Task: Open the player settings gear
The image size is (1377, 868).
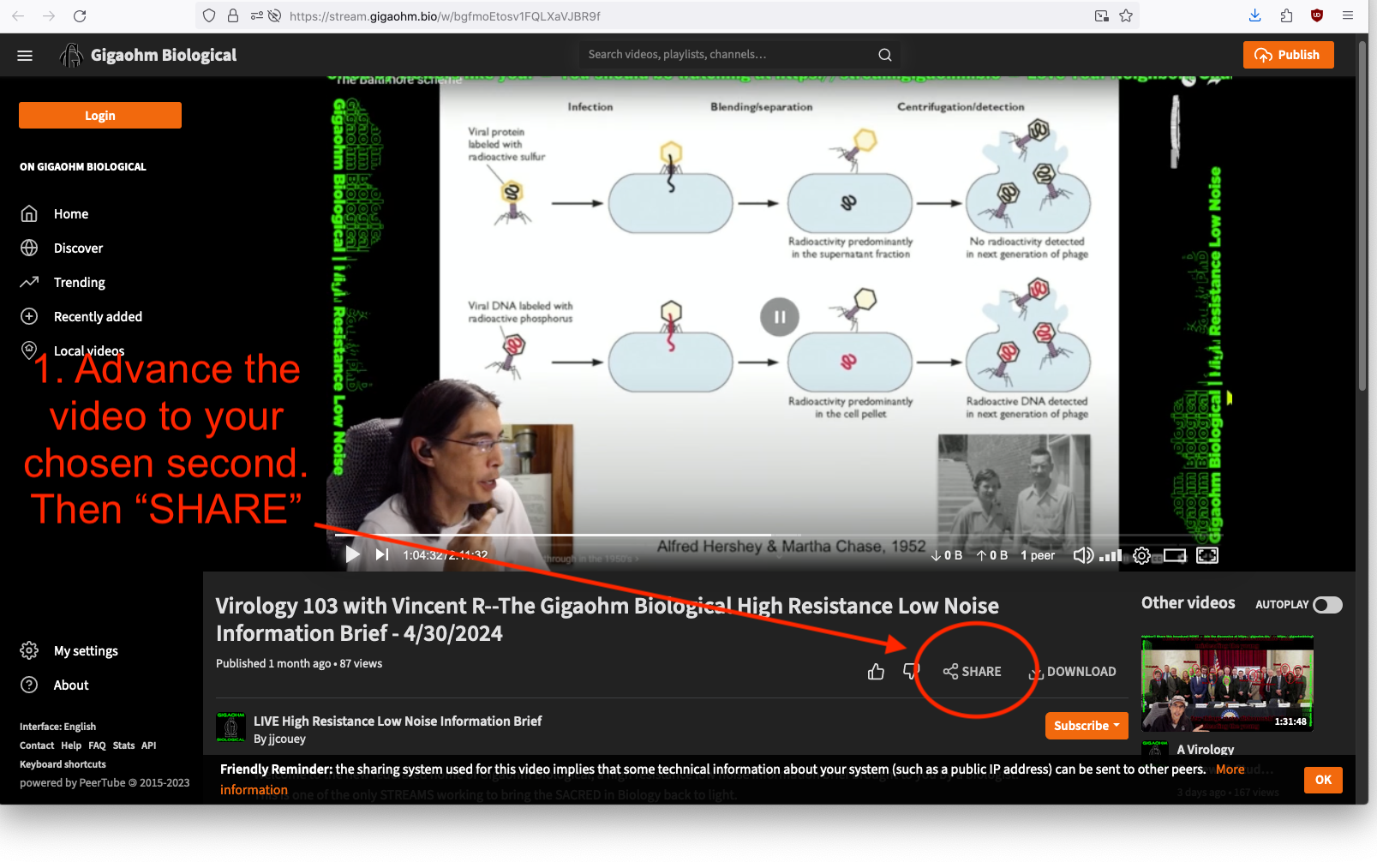Action: [1141, 555]
